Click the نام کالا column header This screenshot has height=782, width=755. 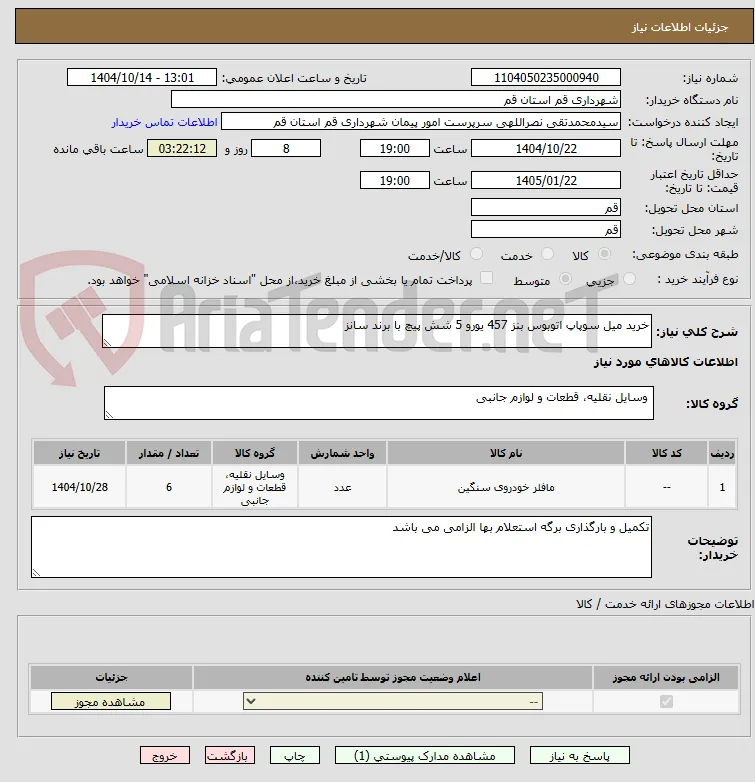pos(506,453)
